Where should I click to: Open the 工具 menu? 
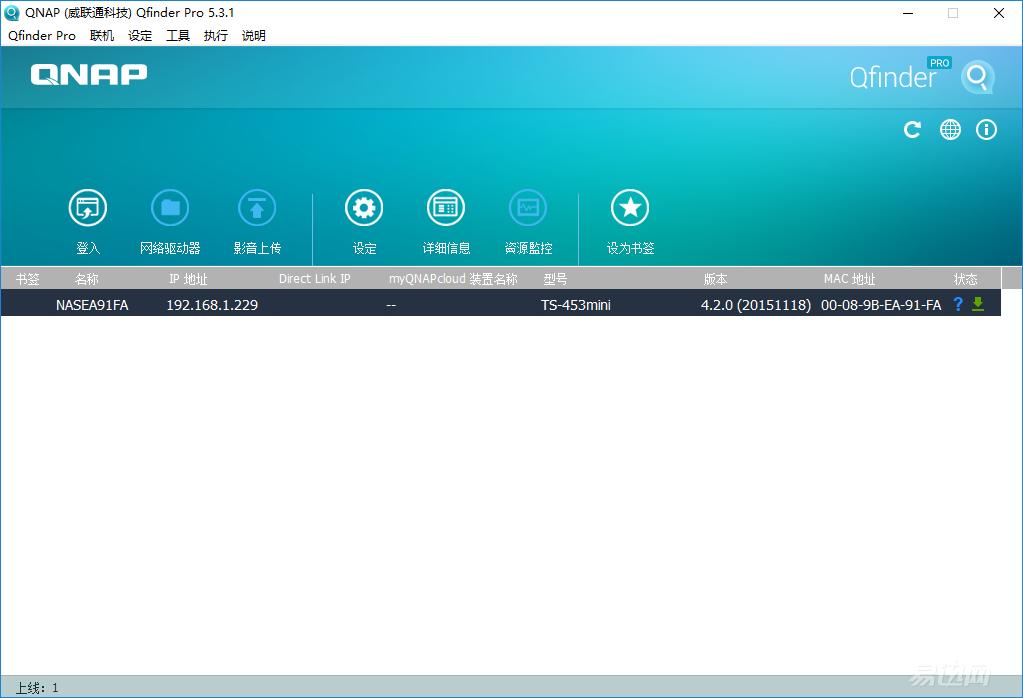tap(177, 36)
